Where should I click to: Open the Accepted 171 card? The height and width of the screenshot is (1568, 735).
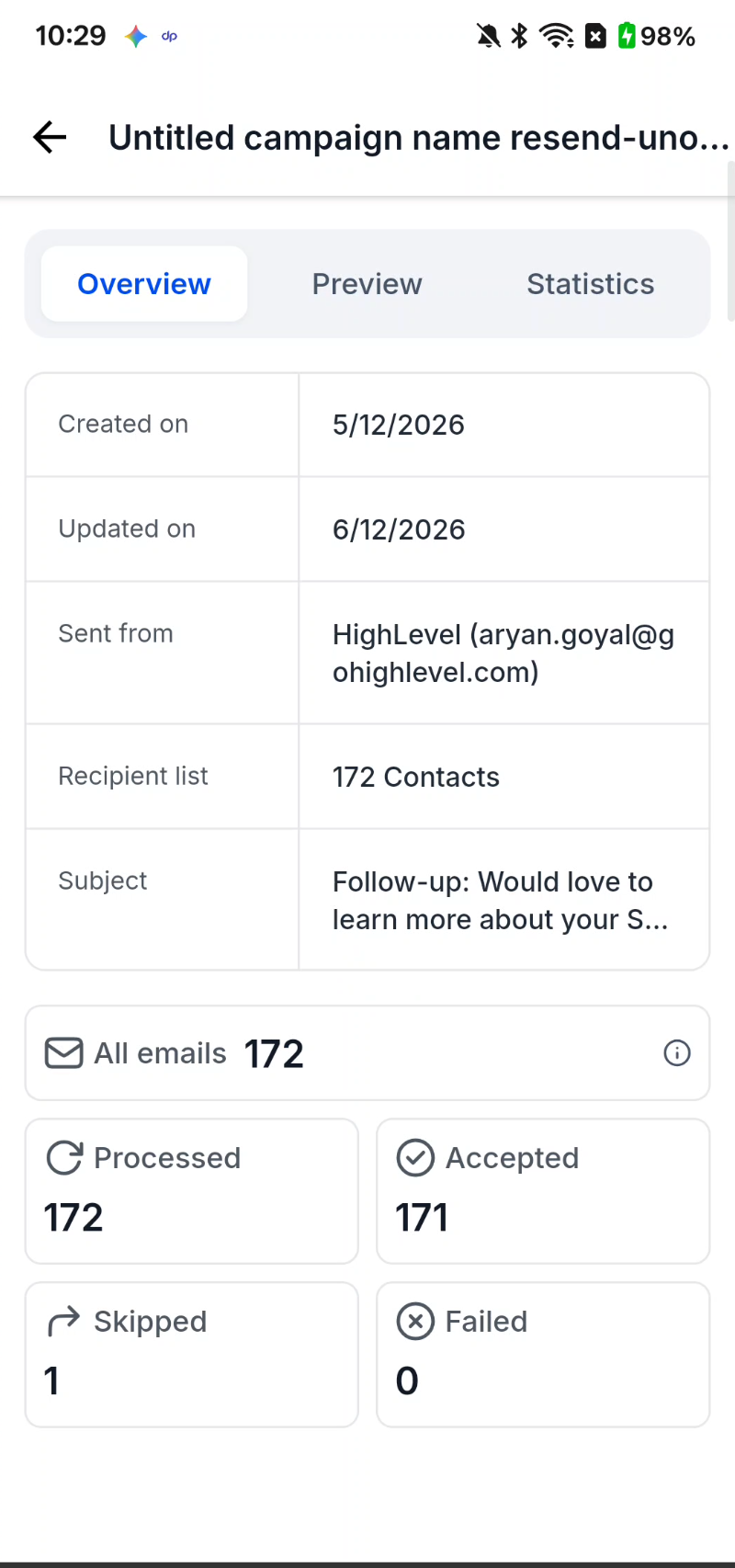pyautogui.click(x=543, y=1191)
